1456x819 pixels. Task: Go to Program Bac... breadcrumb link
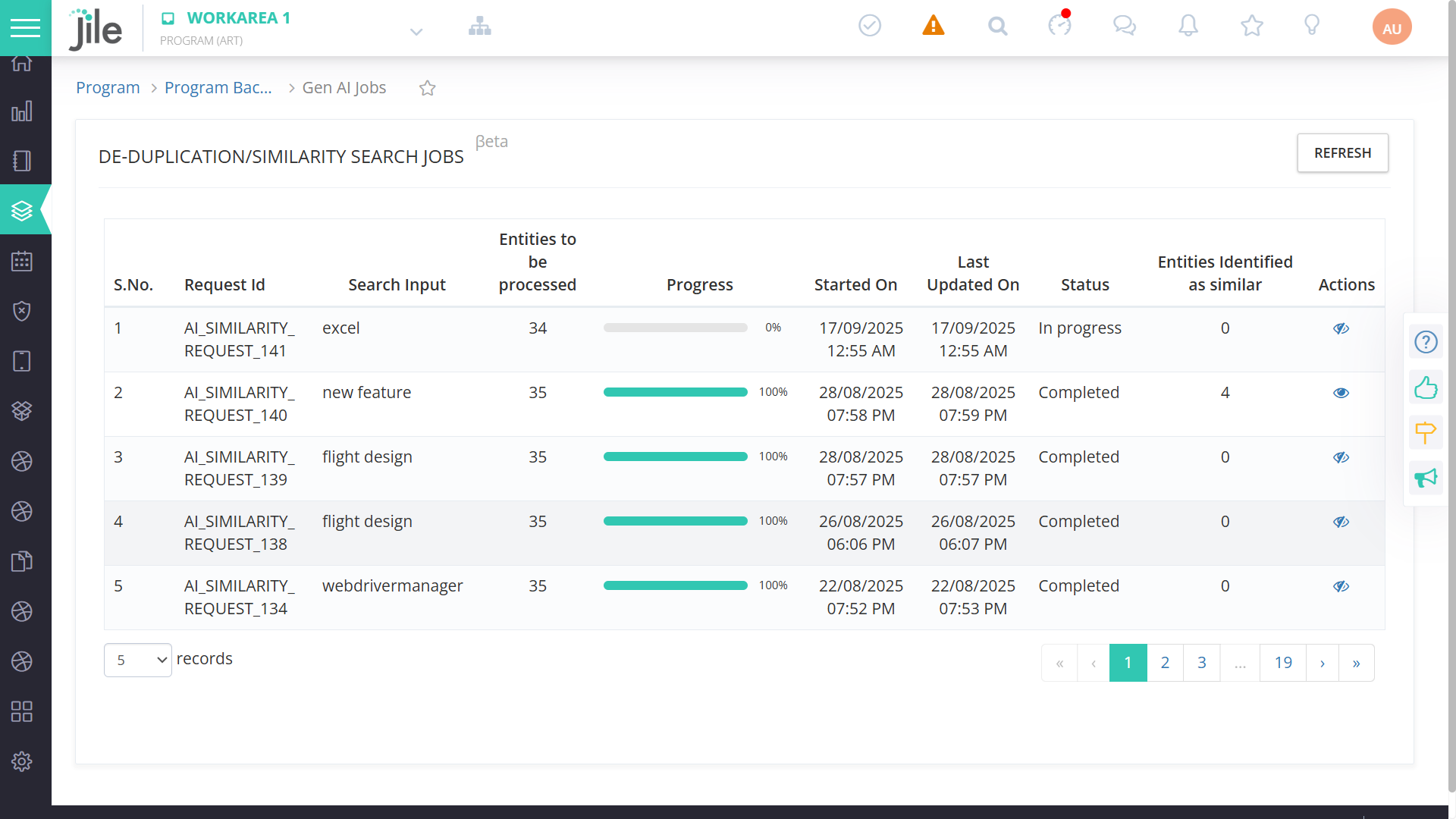coord(218,88)
